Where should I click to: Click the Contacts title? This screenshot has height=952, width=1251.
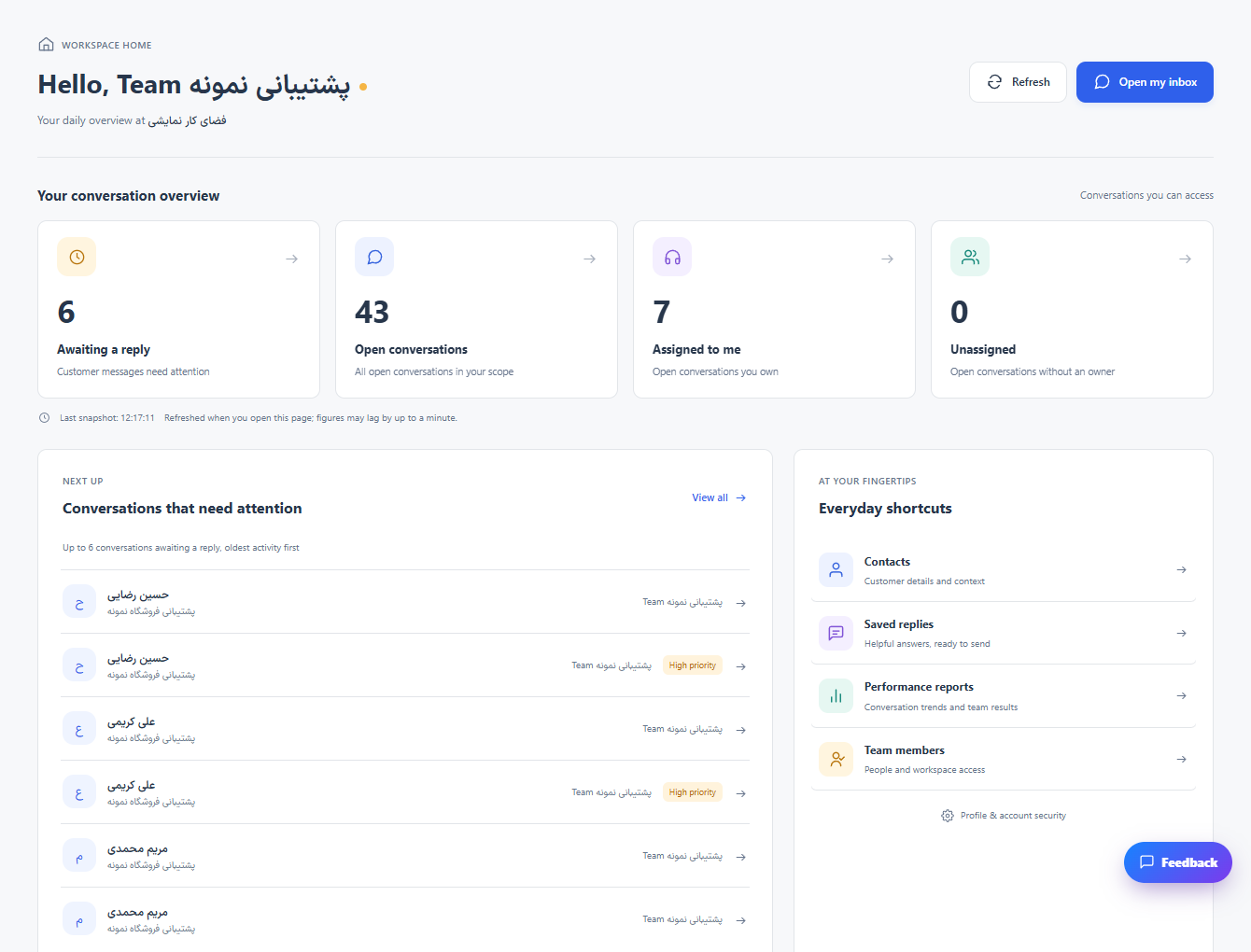coord(887,562)
